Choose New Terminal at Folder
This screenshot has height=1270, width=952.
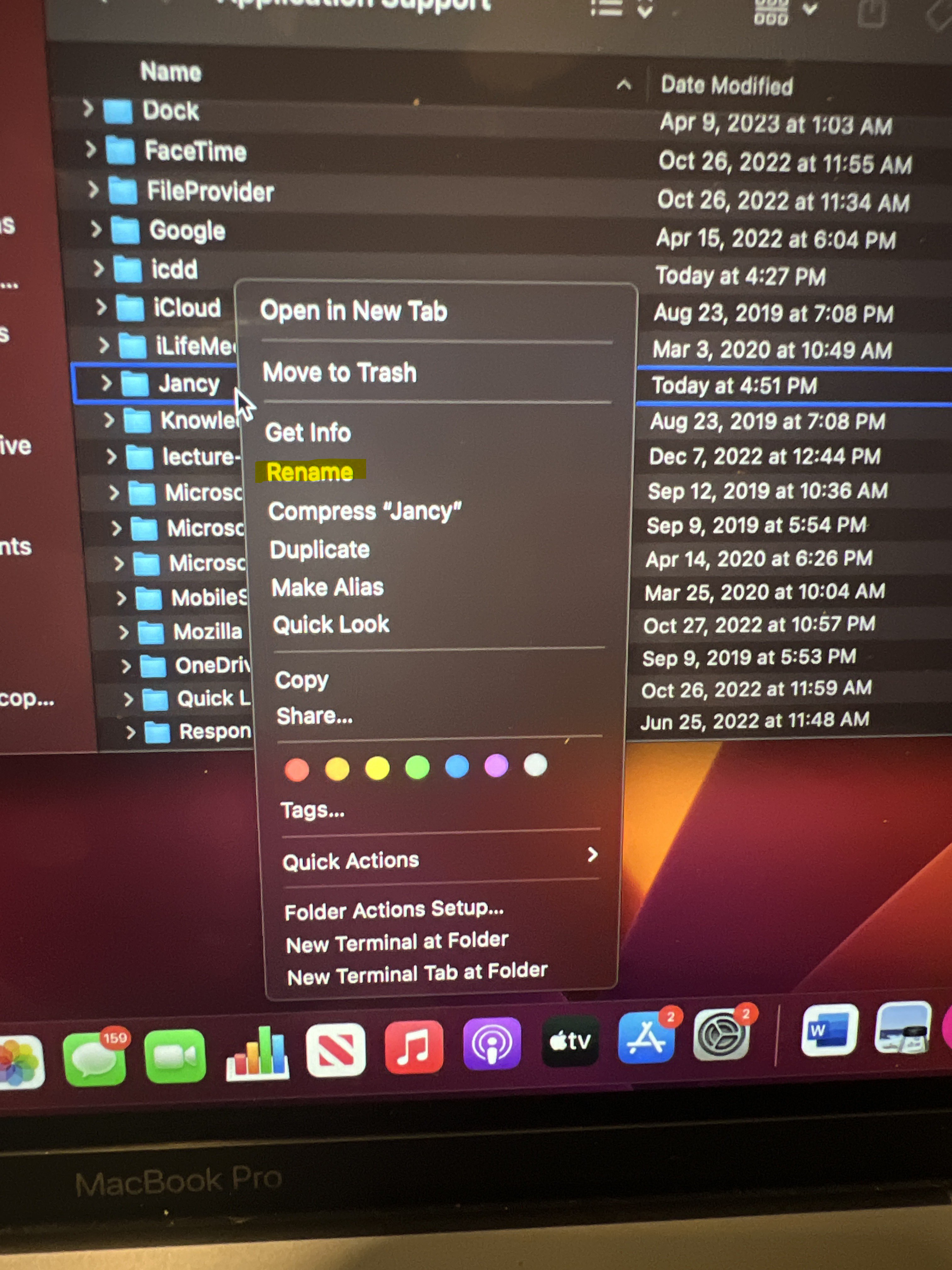398,942
